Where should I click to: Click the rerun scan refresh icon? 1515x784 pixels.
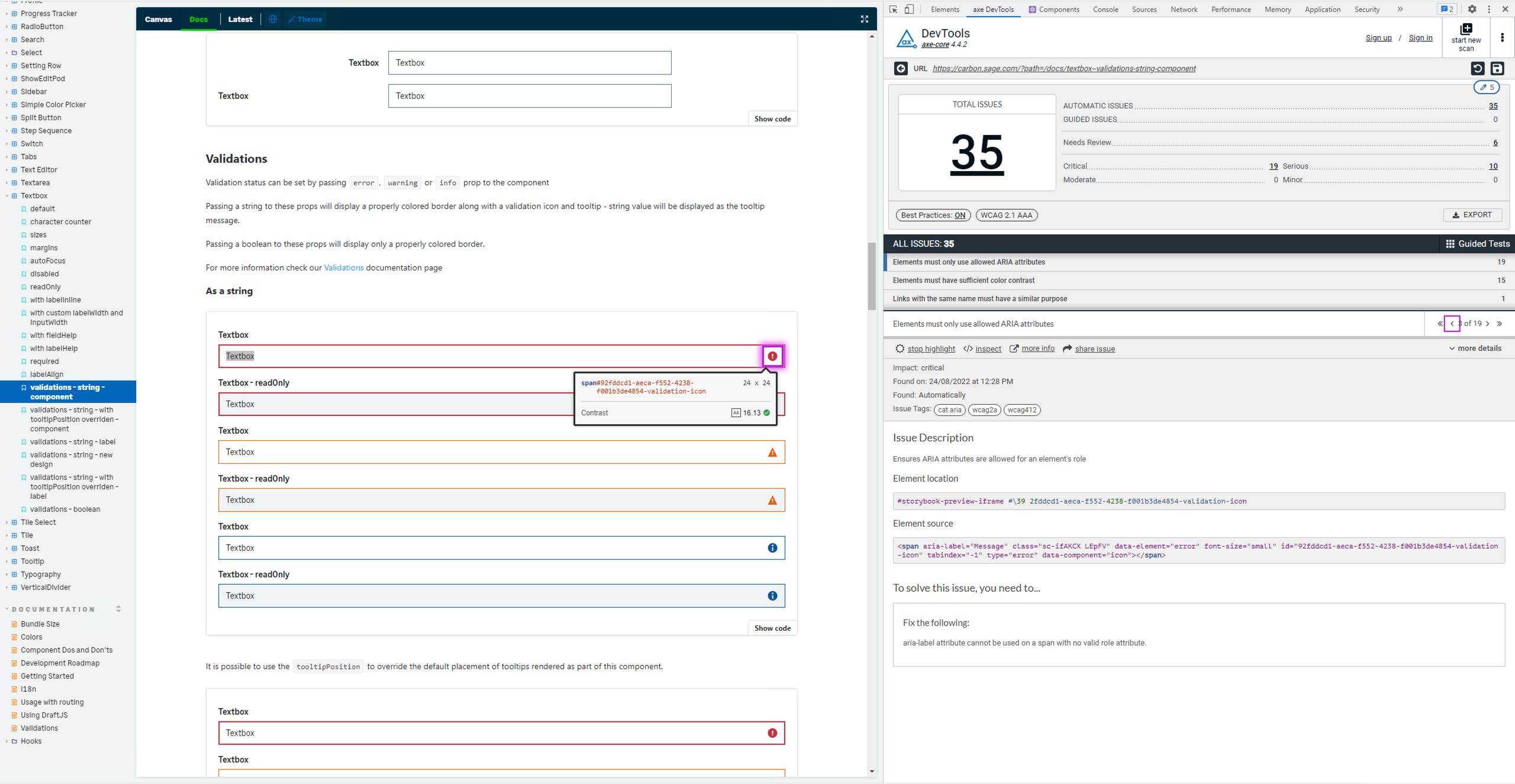tap(1477, 69)
